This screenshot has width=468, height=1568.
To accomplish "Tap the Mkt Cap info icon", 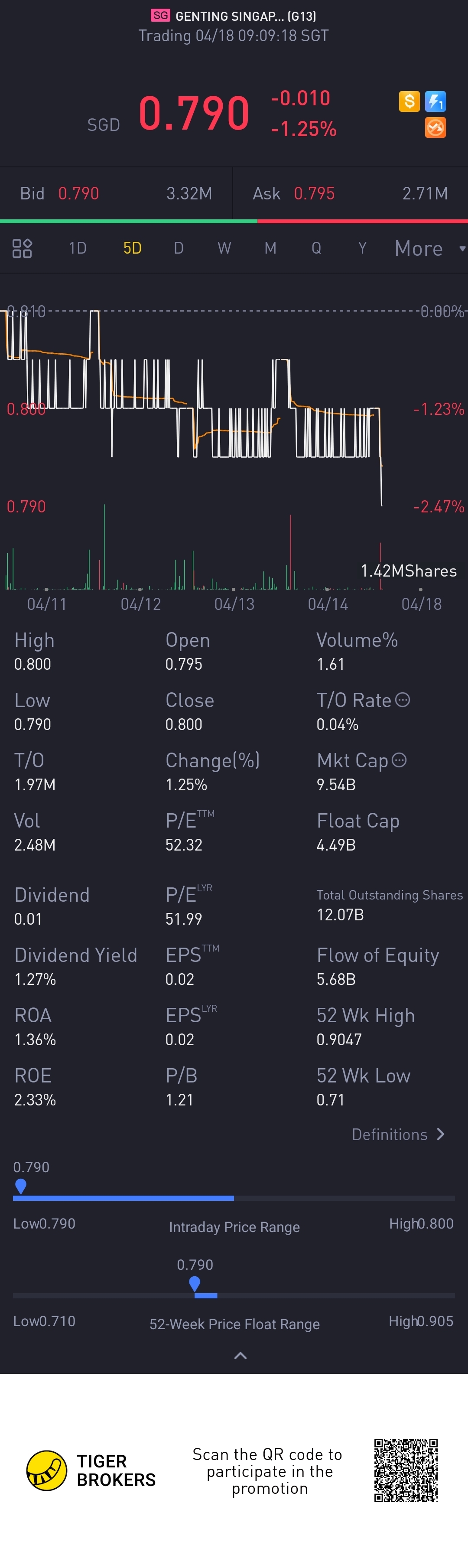I will point(399,760).
